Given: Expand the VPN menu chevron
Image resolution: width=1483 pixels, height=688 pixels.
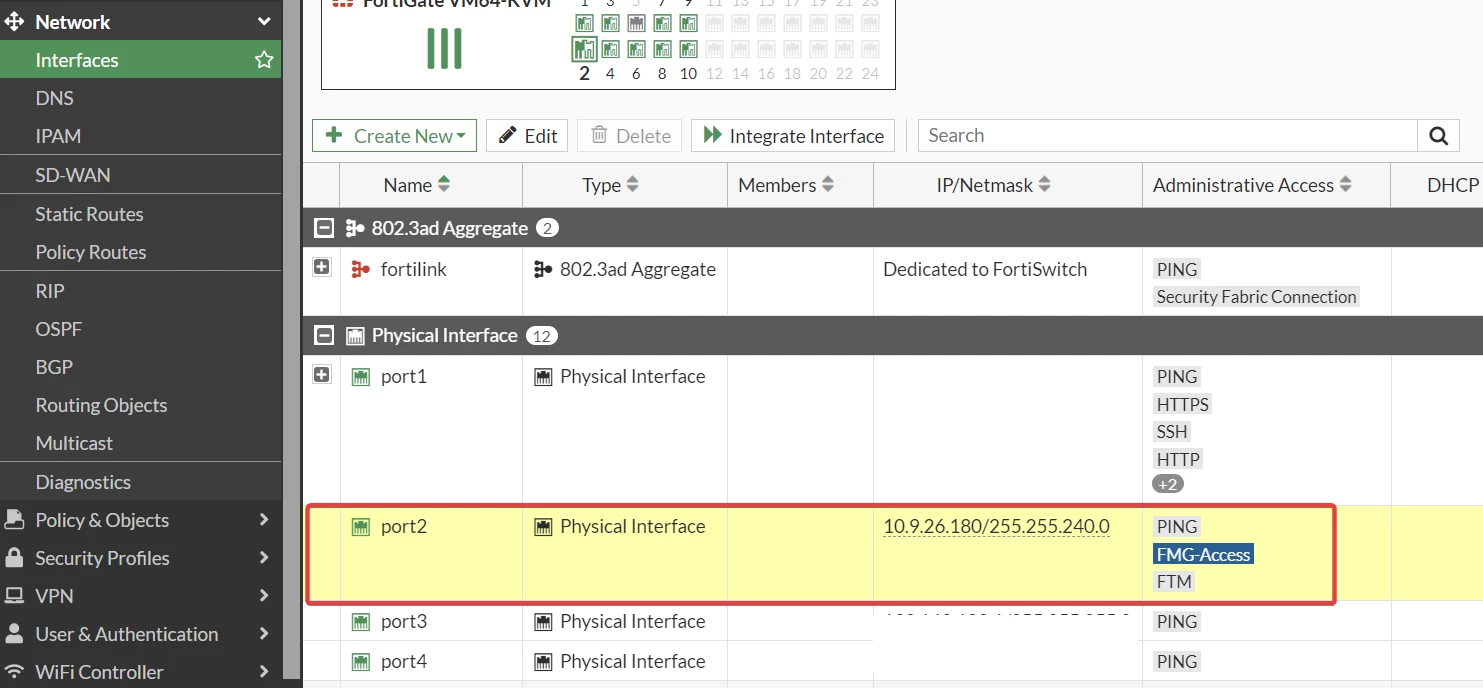Looking at the screenshot, I should (264, 595).
